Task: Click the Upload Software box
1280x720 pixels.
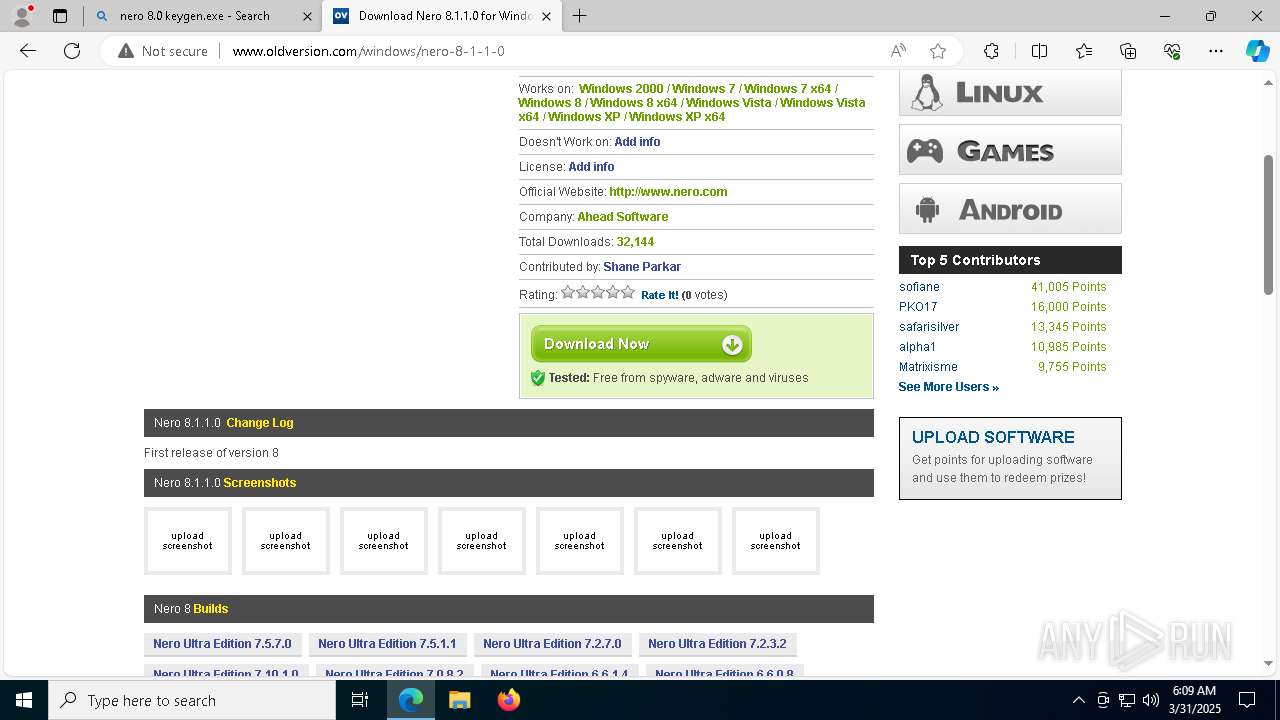Action: coord(1010,458)
